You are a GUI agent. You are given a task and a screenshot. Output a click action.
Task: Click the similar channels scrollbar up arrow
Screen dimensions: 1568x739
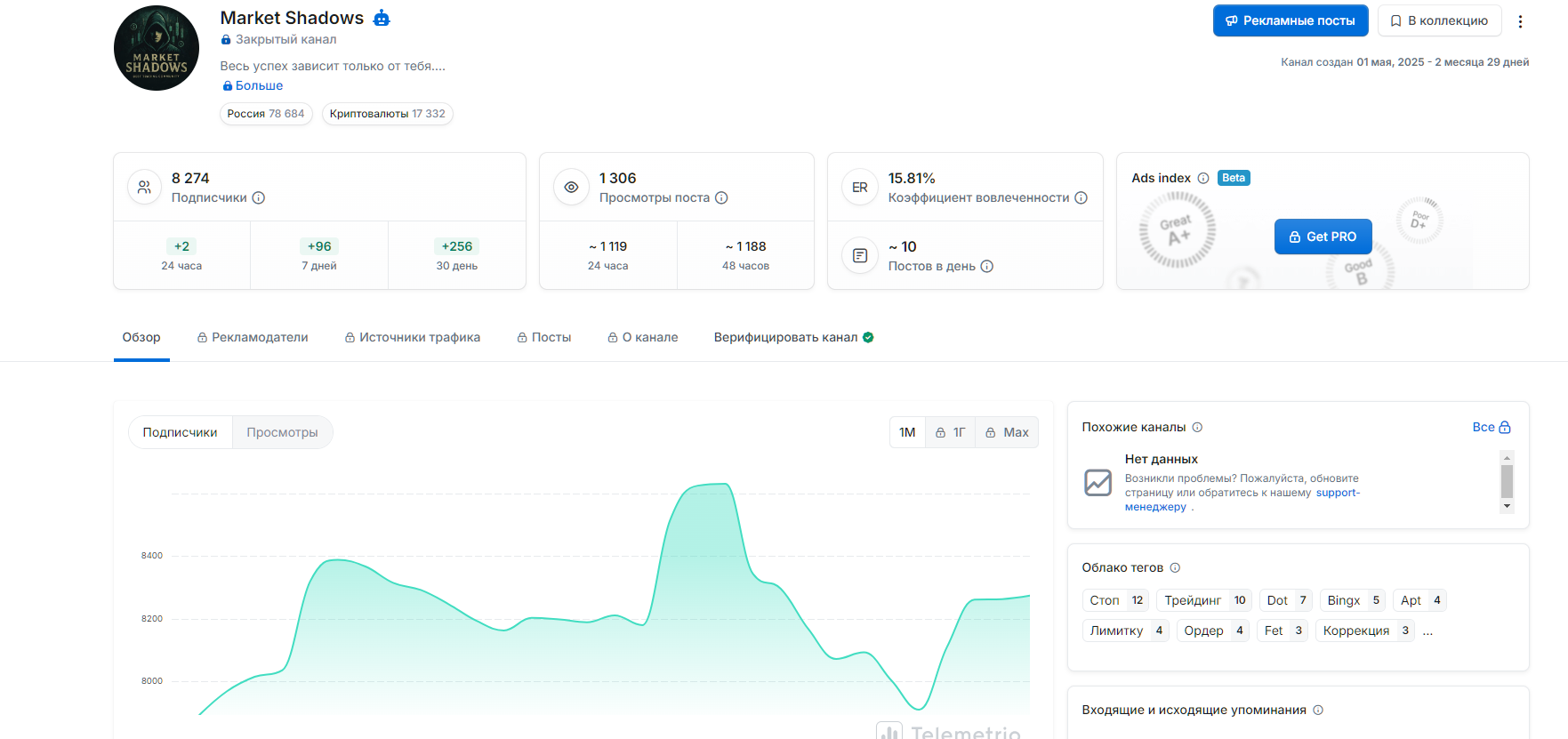point(1507,457)
